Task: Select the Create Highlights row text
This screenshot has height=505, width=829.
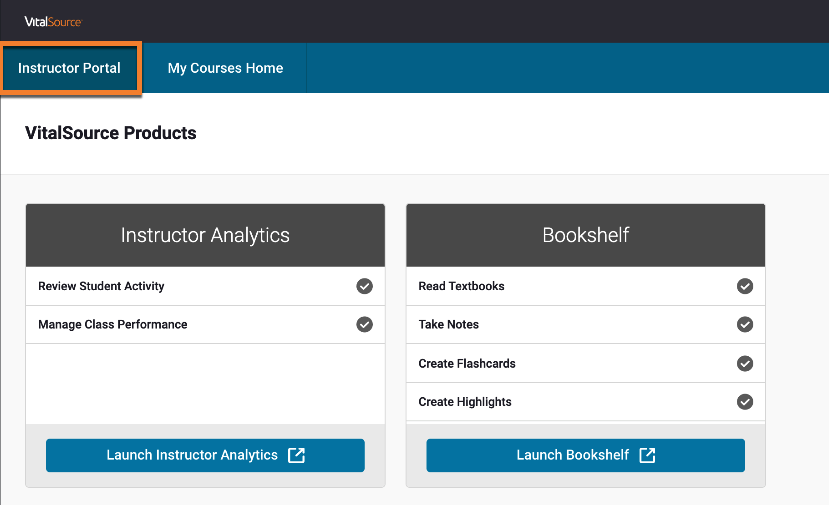Action: point(465,402)
